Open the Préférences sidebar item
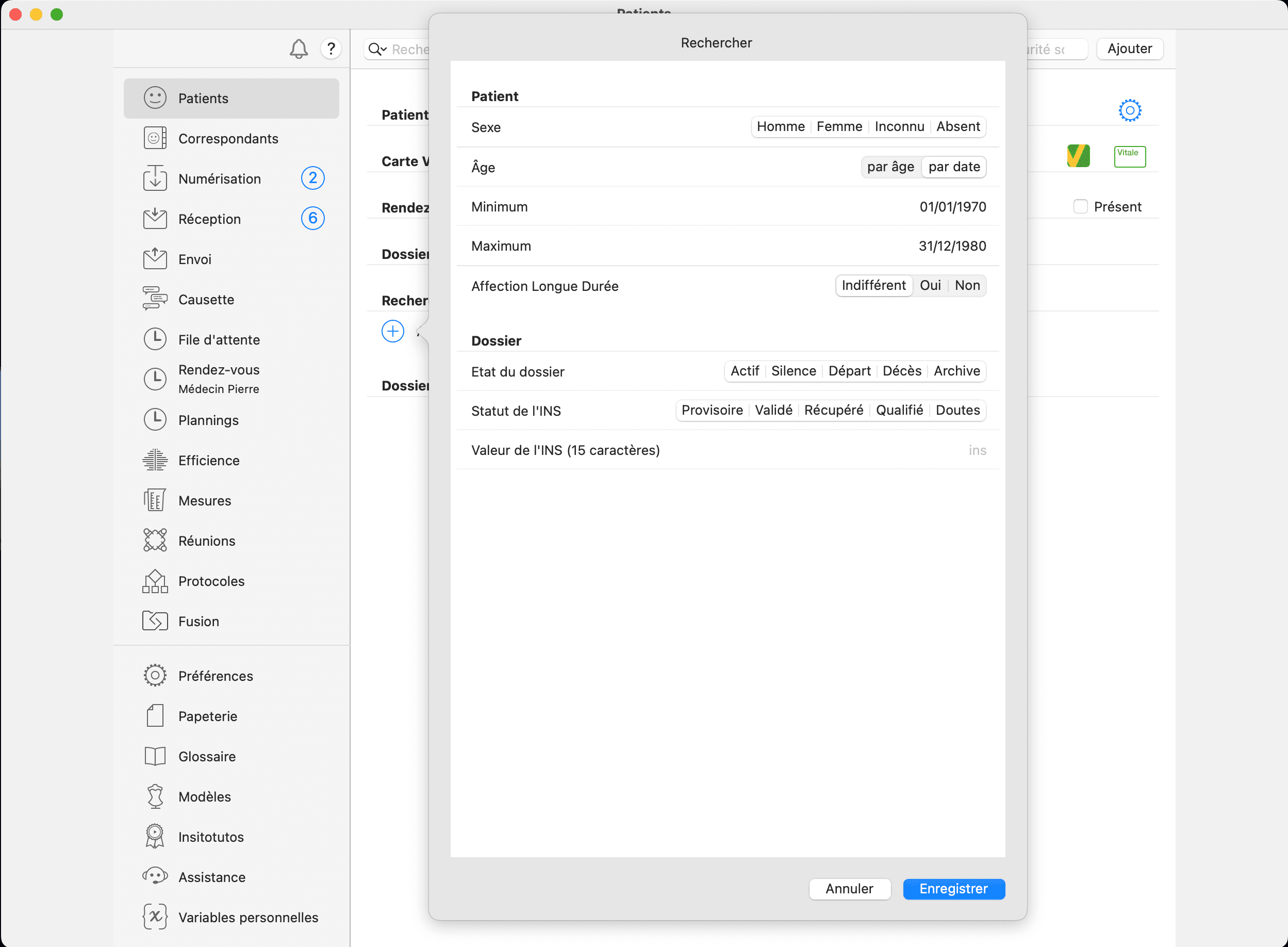The height and width of the screenshot is (947, 1288). tap(216, 676)
